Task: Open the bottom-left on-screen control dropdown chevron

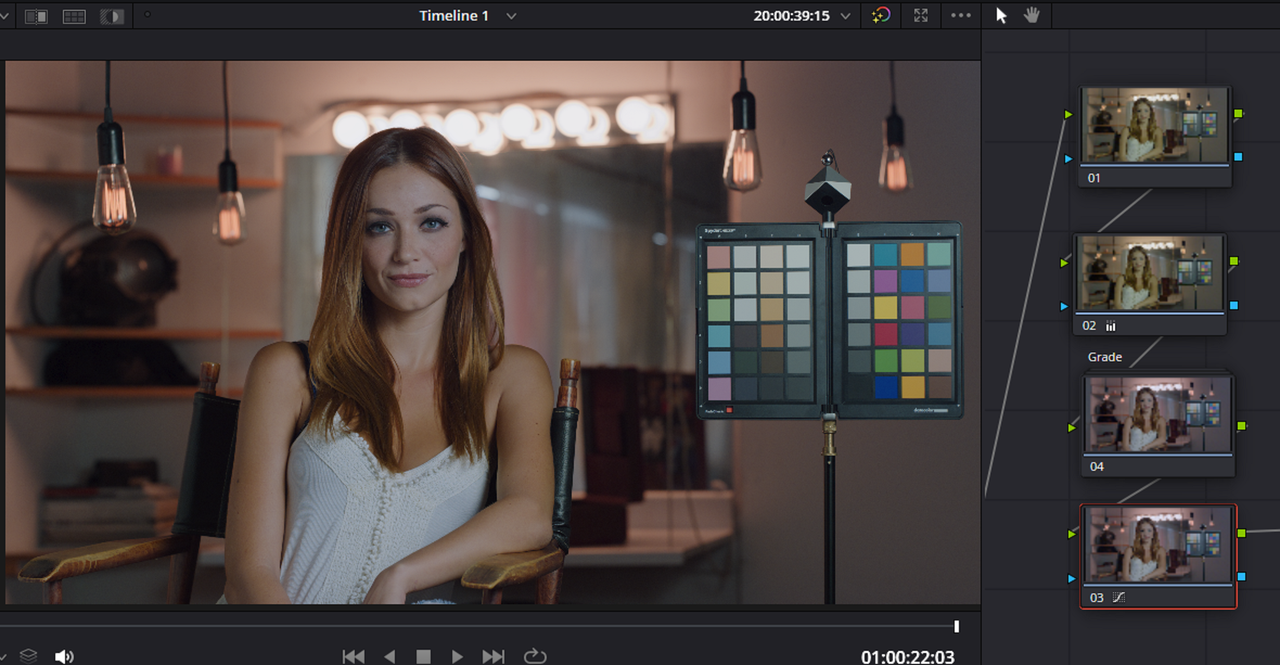Action: tap(3, 656)
